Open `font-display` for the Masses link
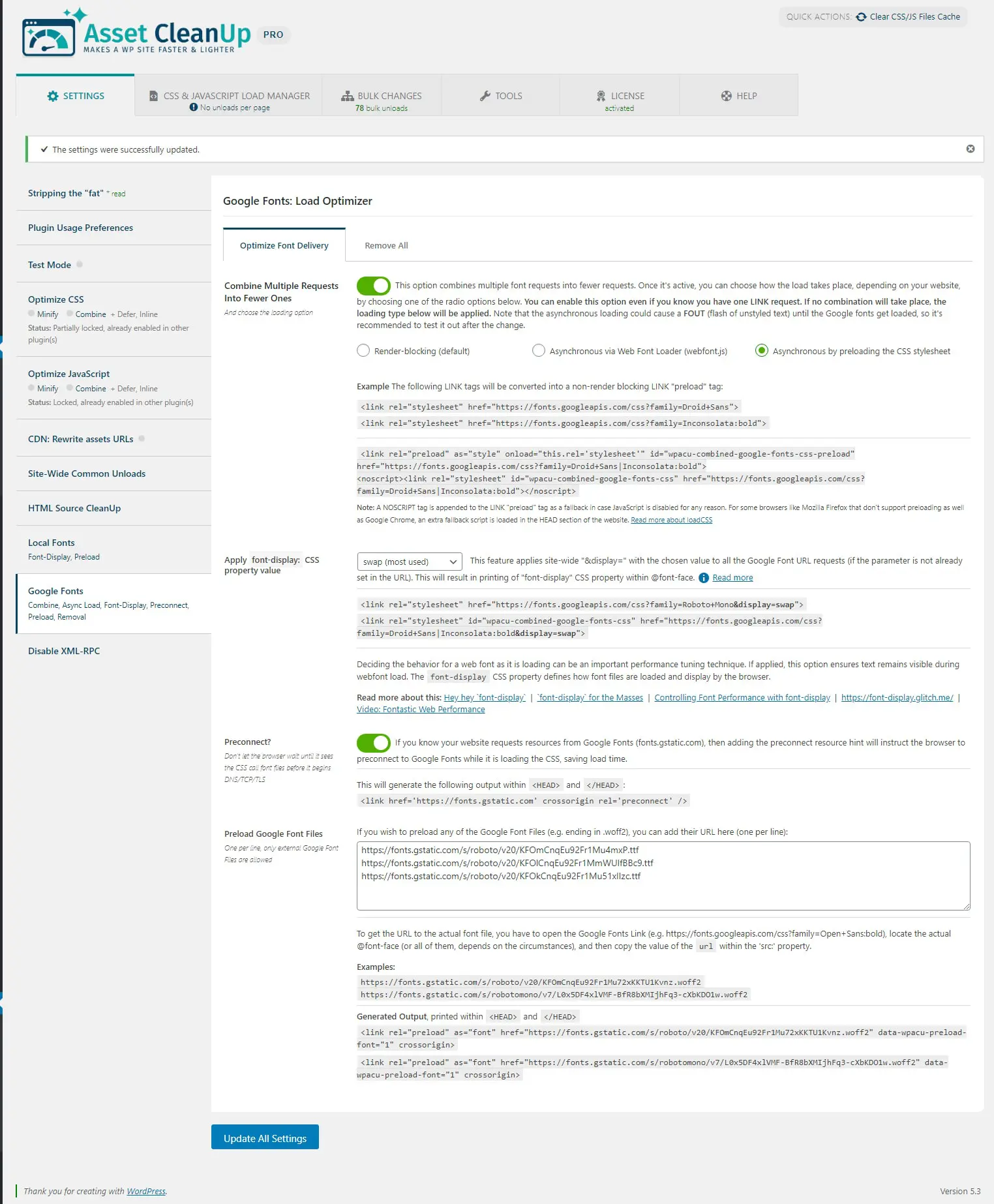The height and width of the screenshot is (1204, 994). coord(590,697)
